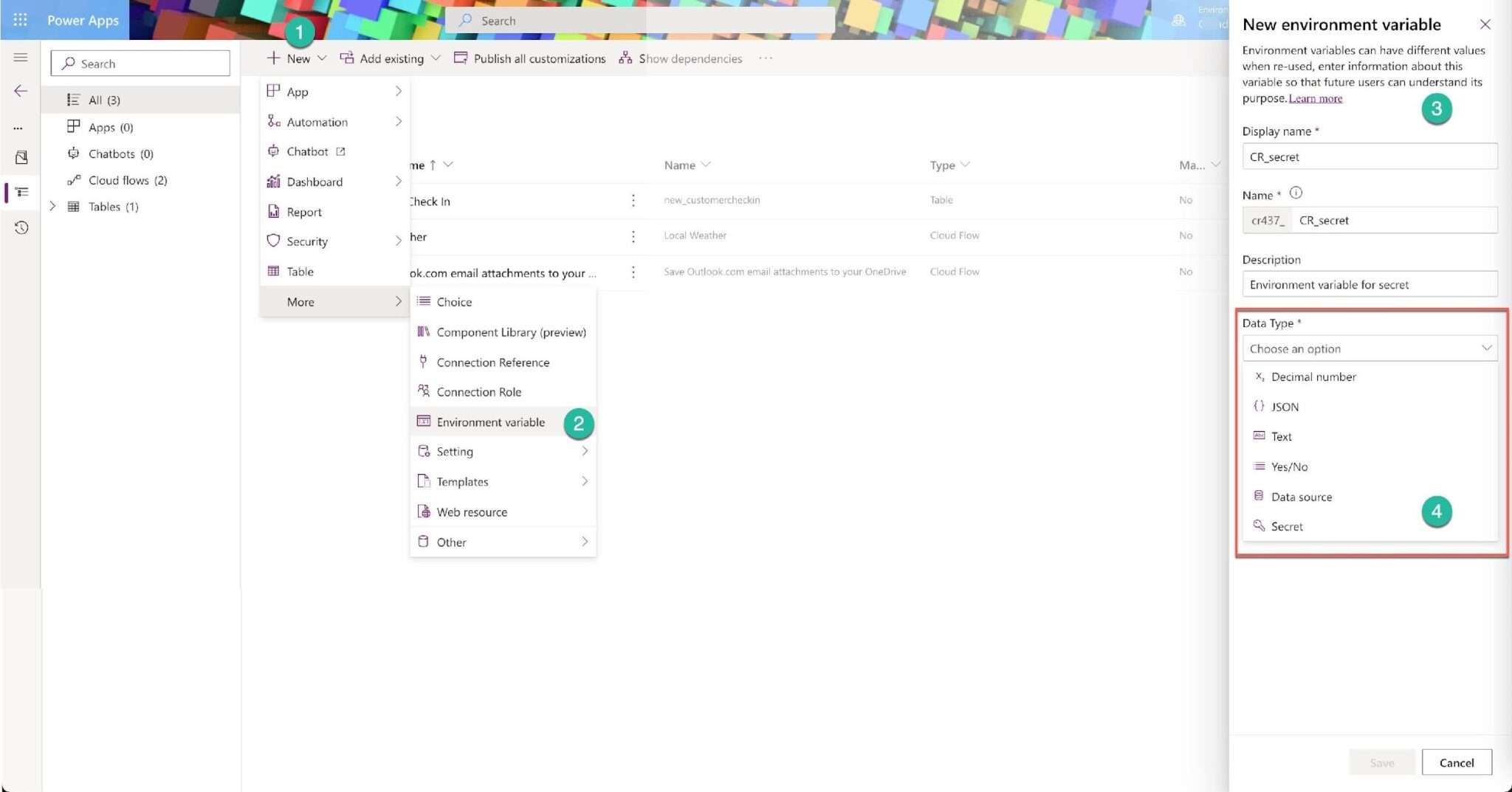Viewport: 1512px width, 792px height.
Task: Open row options for Customer Check In
Action: pyautogui.click(x=633, y=200)
